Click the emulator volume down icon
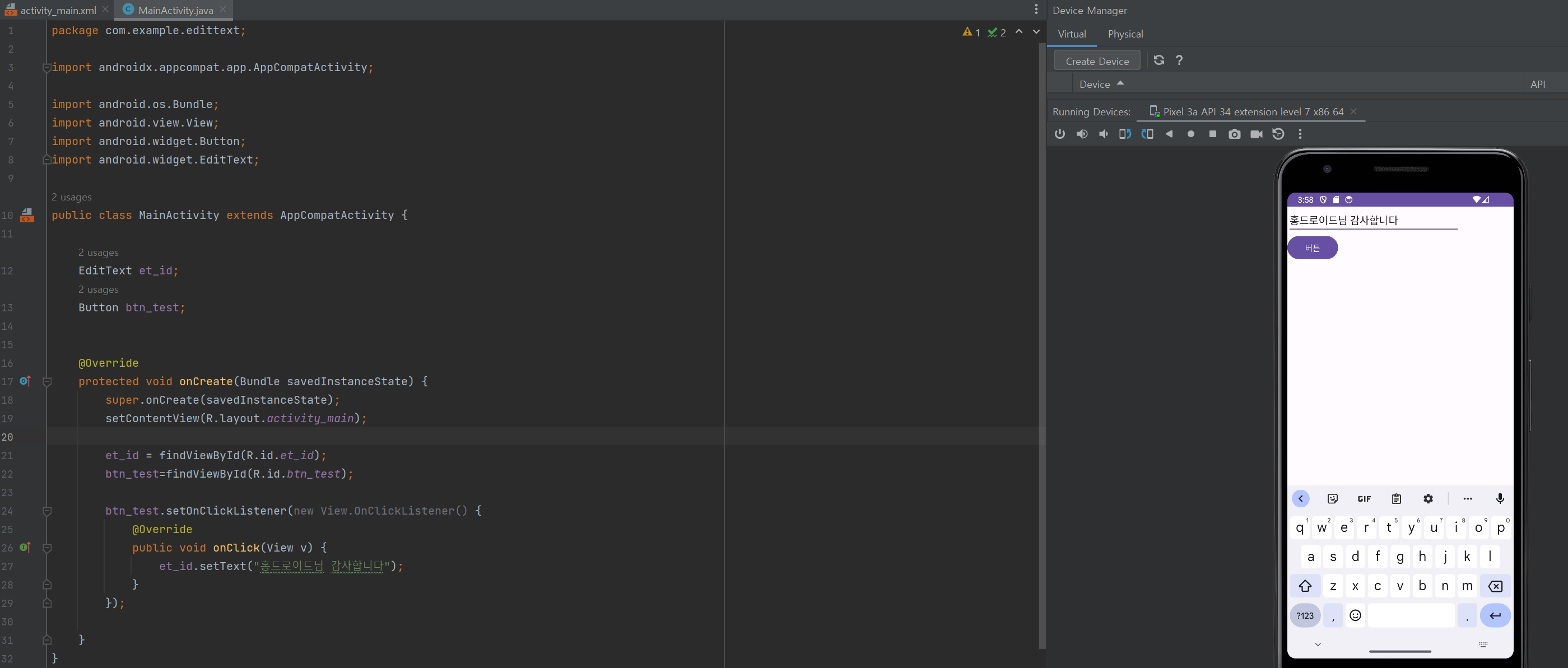 (1103, 134)
